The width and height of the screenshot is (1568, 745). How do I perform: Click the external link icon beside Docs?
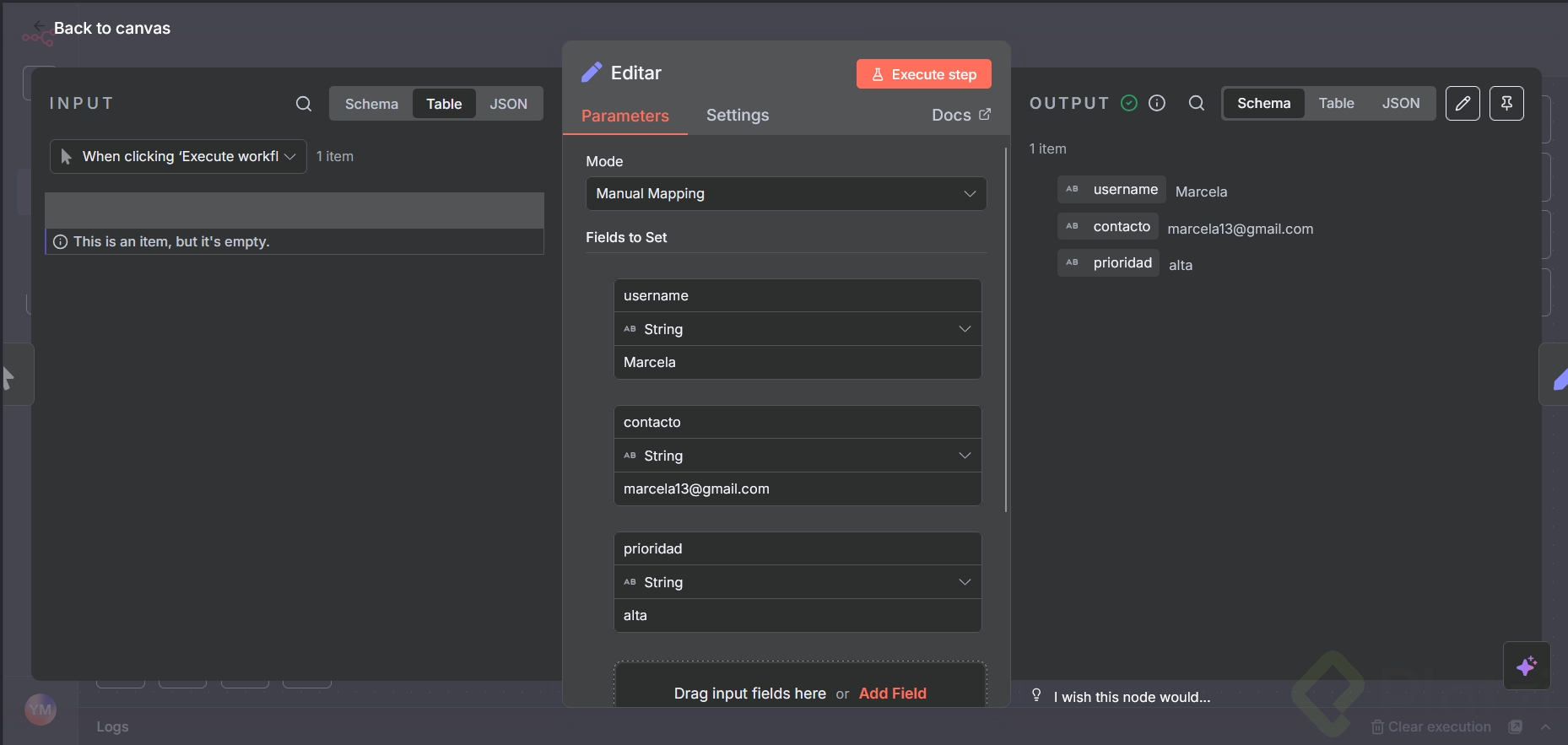click(985, 115)
